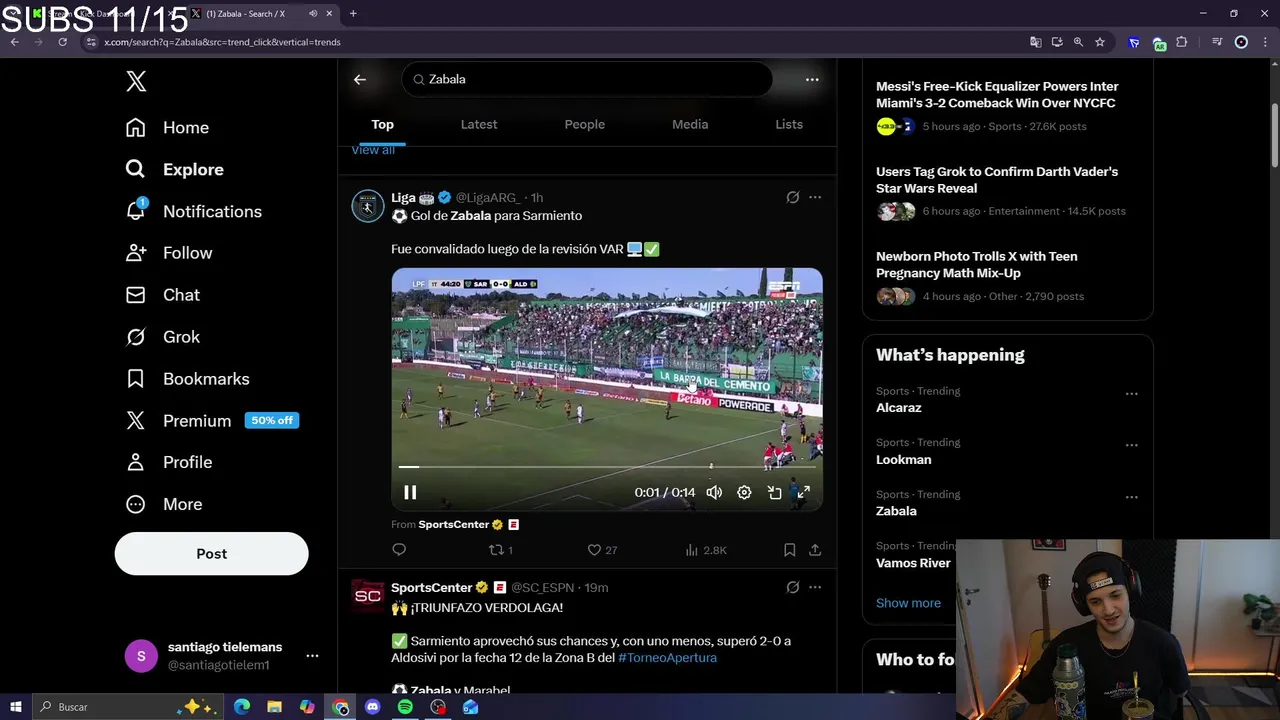Mute the Zabala tab audio icon
The width and height of the screenshot is (1280, 720).
313,14
